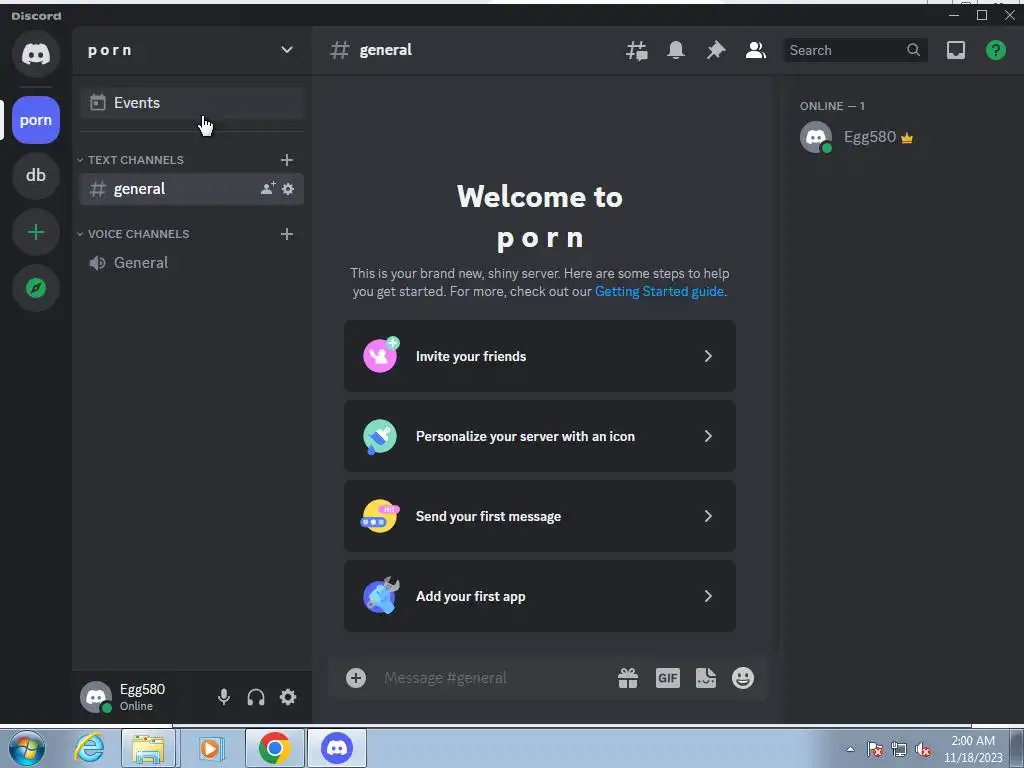Deafen with the headphones icon
This screenshot has height=768, width=1024.
pos(256,697)
